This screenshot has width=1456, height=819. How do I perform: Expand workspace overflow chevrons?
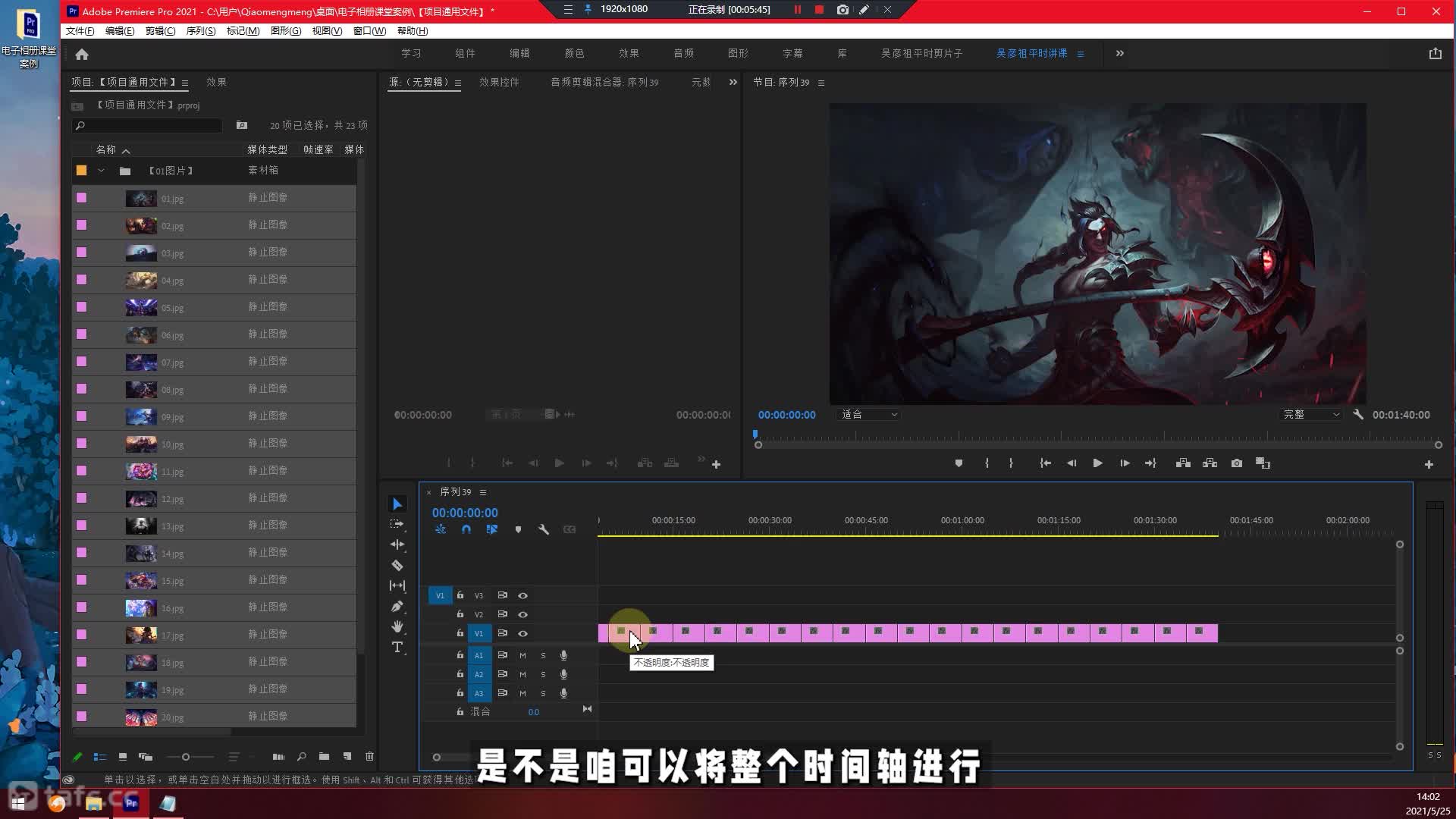click(x=1120, y=54)
